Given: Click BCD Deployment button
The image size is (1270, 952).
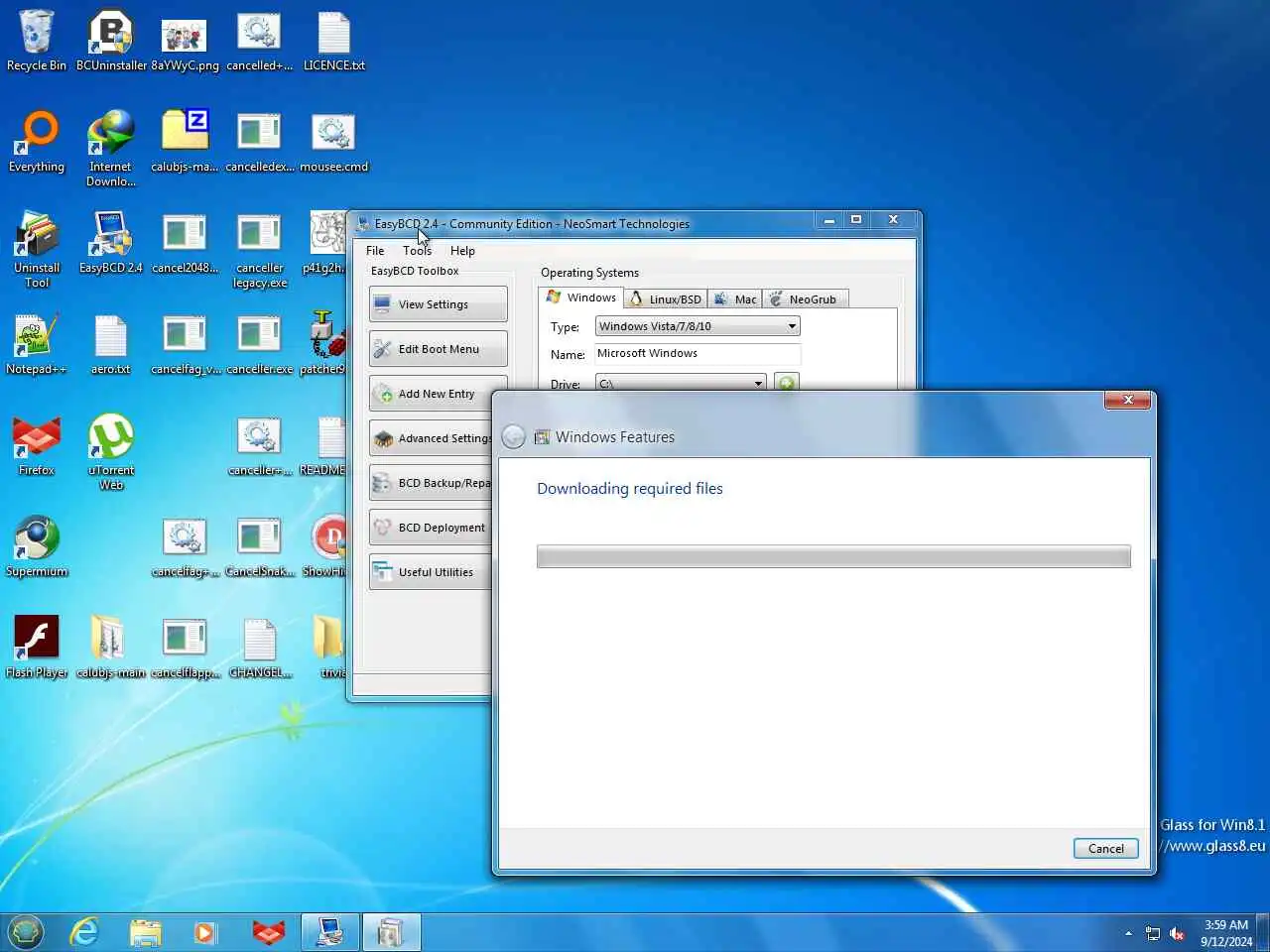Looking at the screenshot, I should 431,528.
